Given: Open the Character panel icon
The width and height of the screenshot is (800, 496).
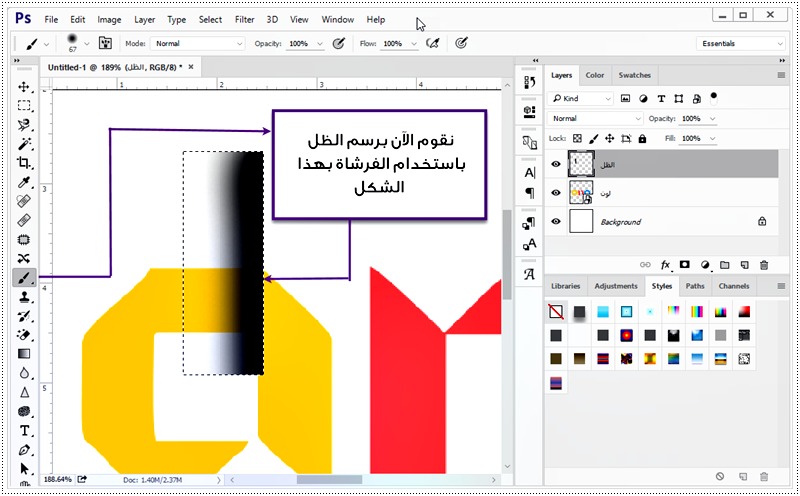Looking at the screenshot, I should click(x=530, y=173).
